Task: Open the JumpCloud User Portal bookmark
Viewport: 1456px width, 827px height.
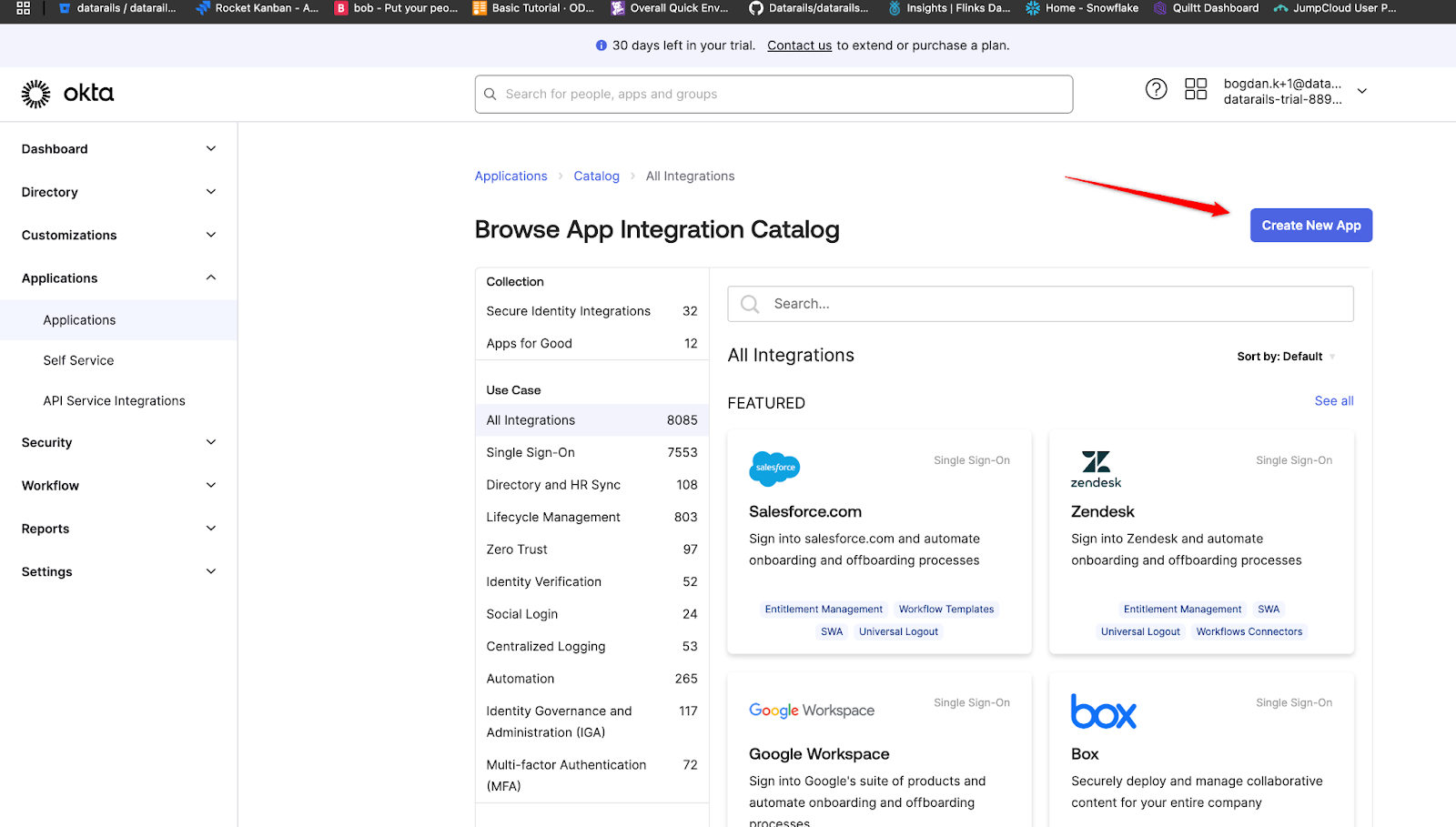Action: (x=1335, y=8)
